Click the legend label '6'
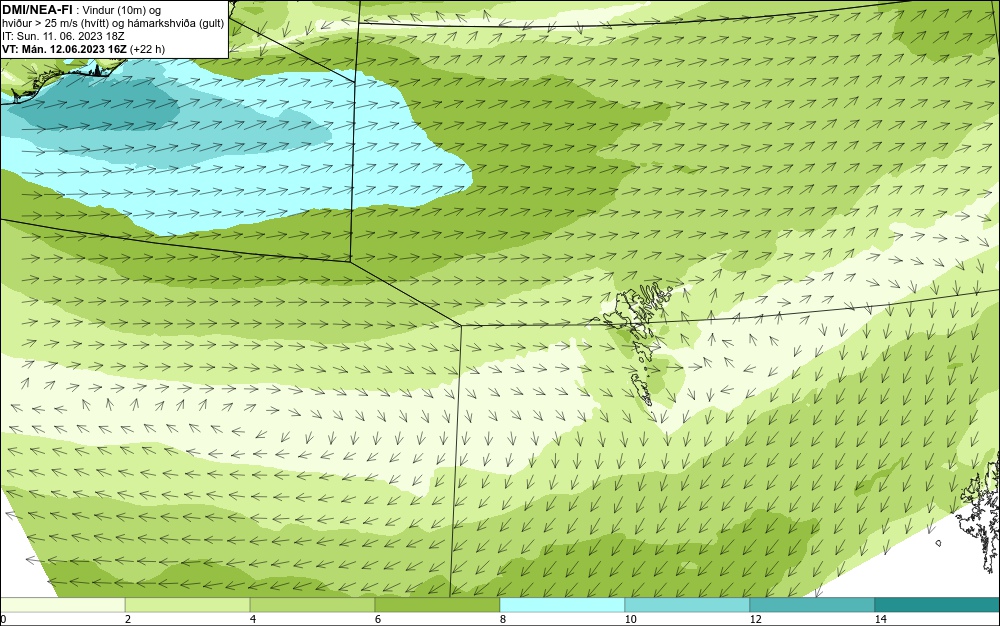This screenshot has width=1000, height=626. click(x=378, y=619)
